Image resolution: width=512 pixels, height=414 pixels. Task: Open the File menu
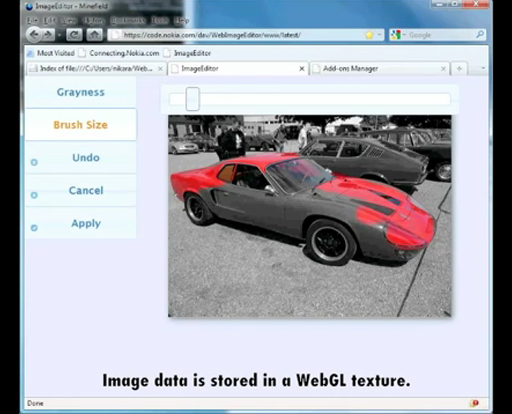(32, 21)
